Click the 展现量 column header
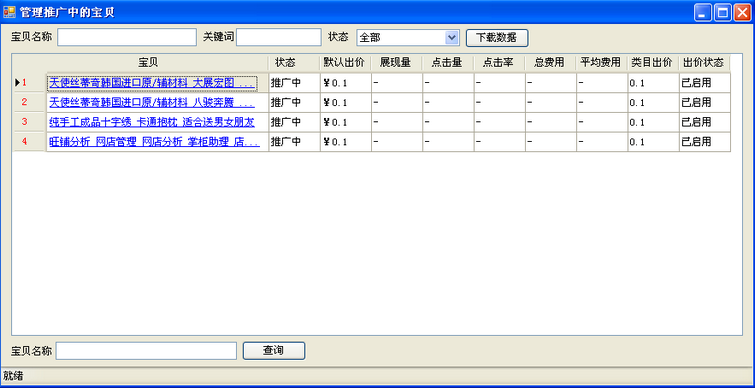 point(396,63)
